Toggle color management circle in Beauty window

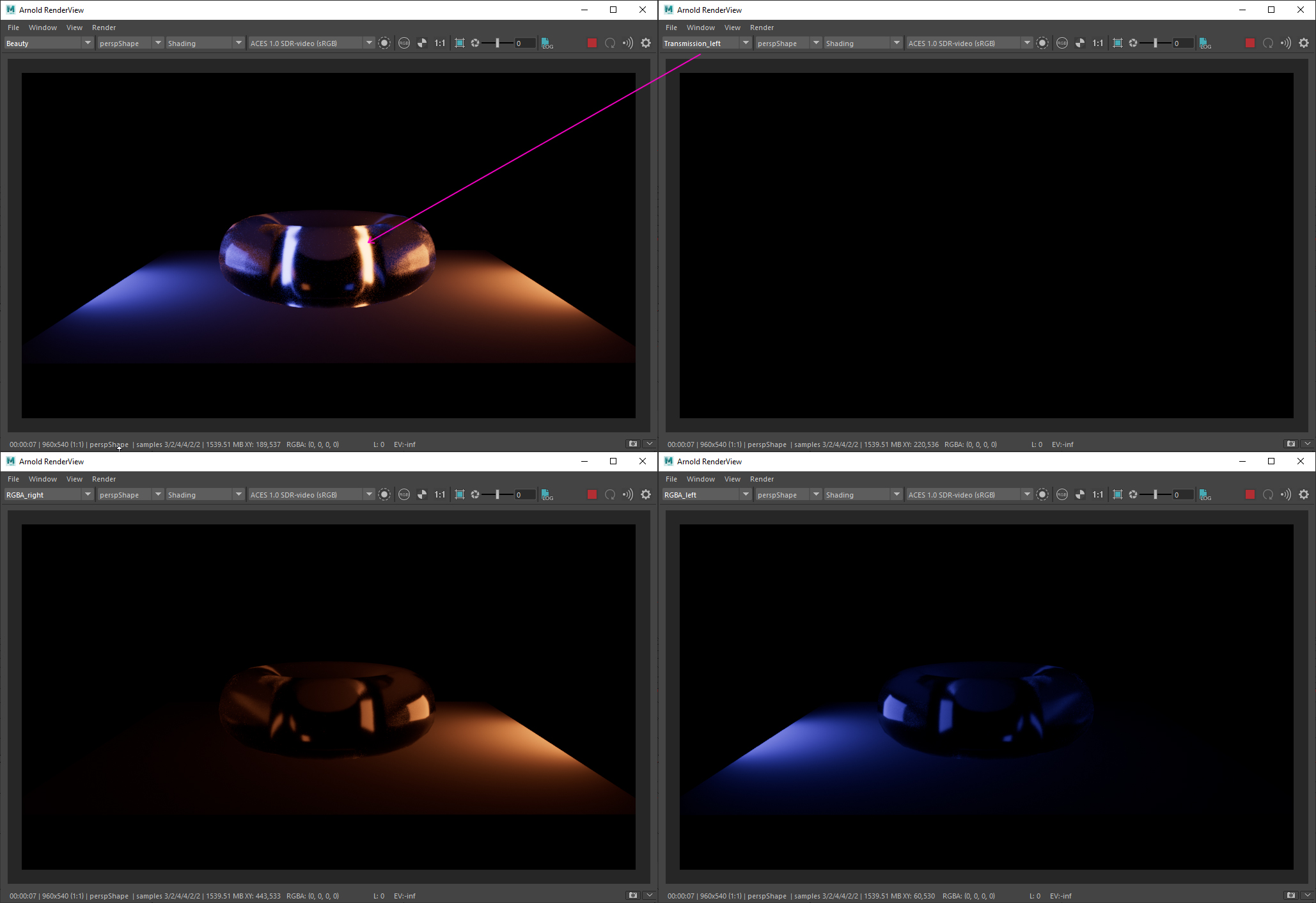pyautogui.click(x=384, y=43)
